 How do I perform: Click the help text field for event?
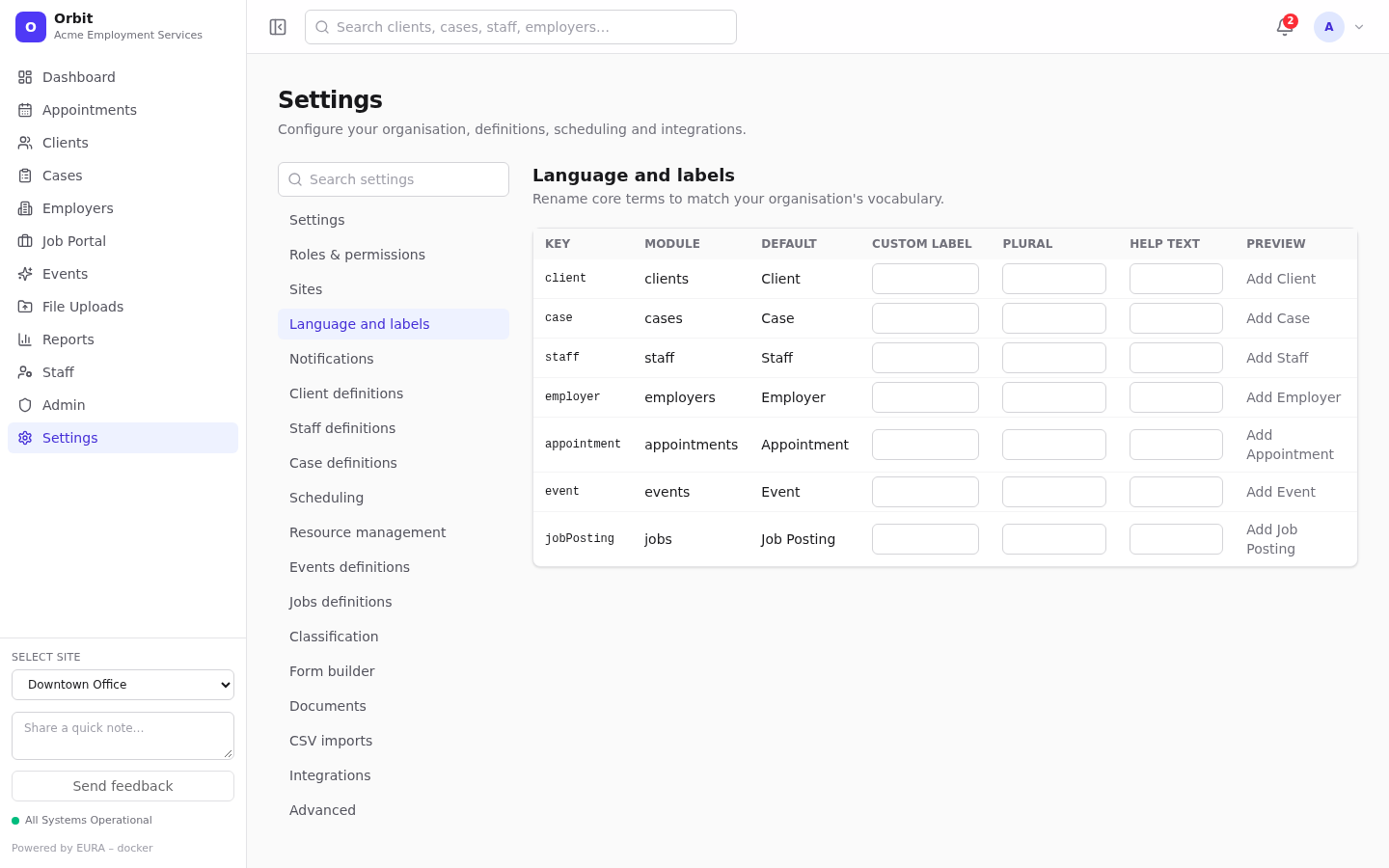1176,492
